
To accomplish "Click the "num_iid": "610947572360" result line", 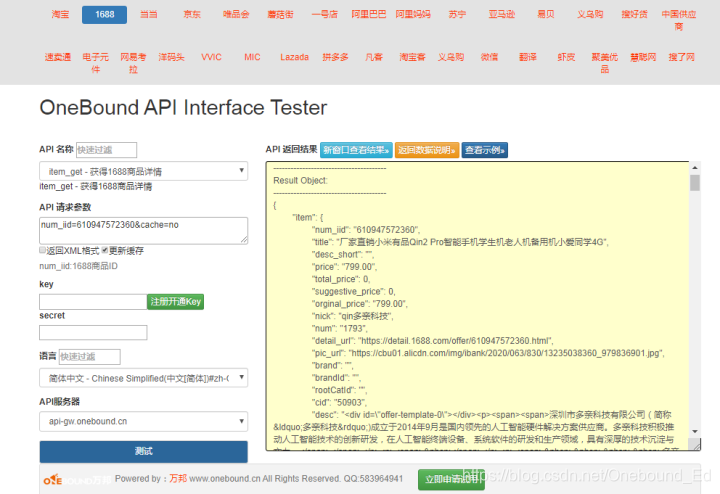I will click(366, 230).
